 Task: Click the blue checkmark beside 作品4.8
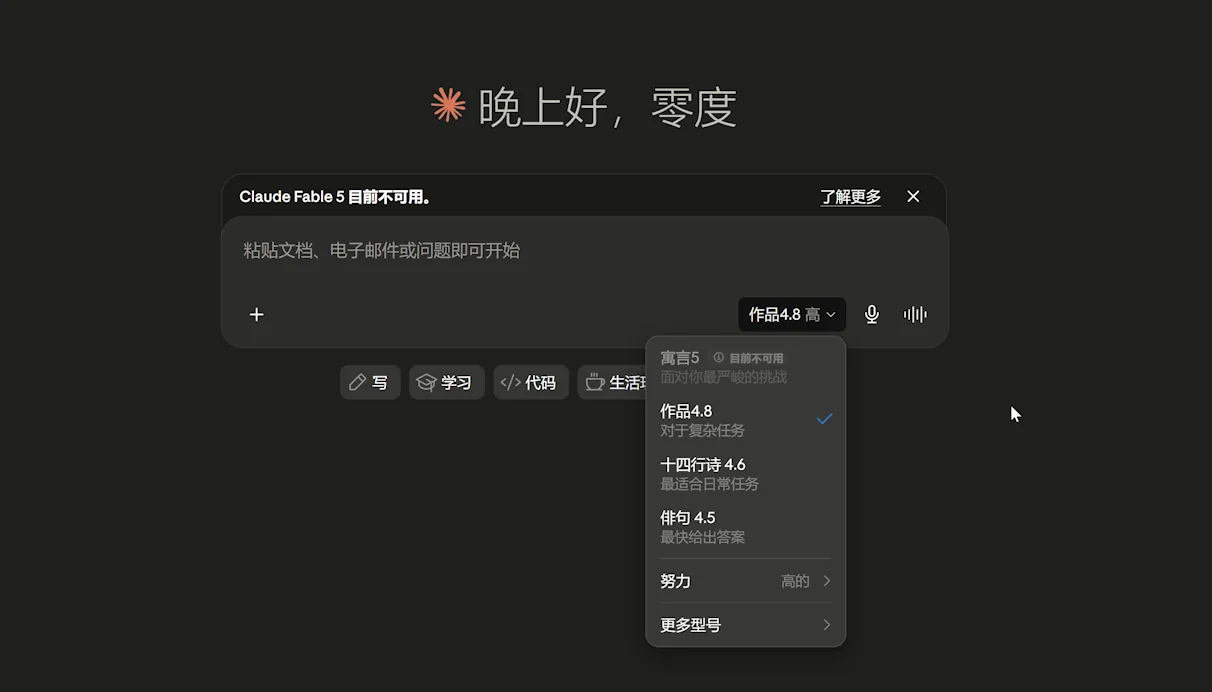tap(824, 419)
